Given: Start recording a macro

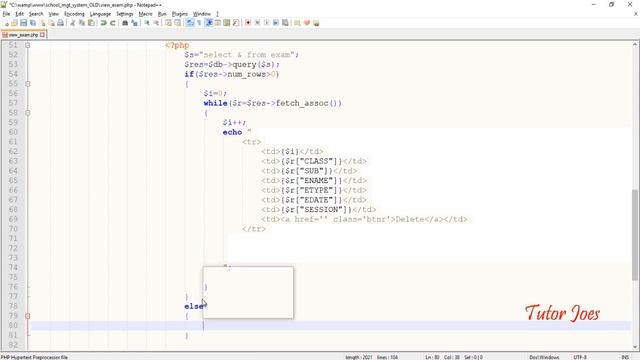Looking at the screenshot, I should [248, 23].
